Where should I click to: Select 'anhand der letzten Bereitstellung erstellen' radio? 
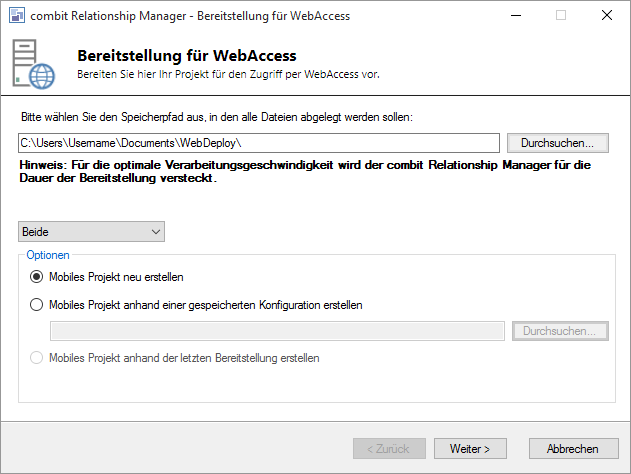[x=38, y=358]
